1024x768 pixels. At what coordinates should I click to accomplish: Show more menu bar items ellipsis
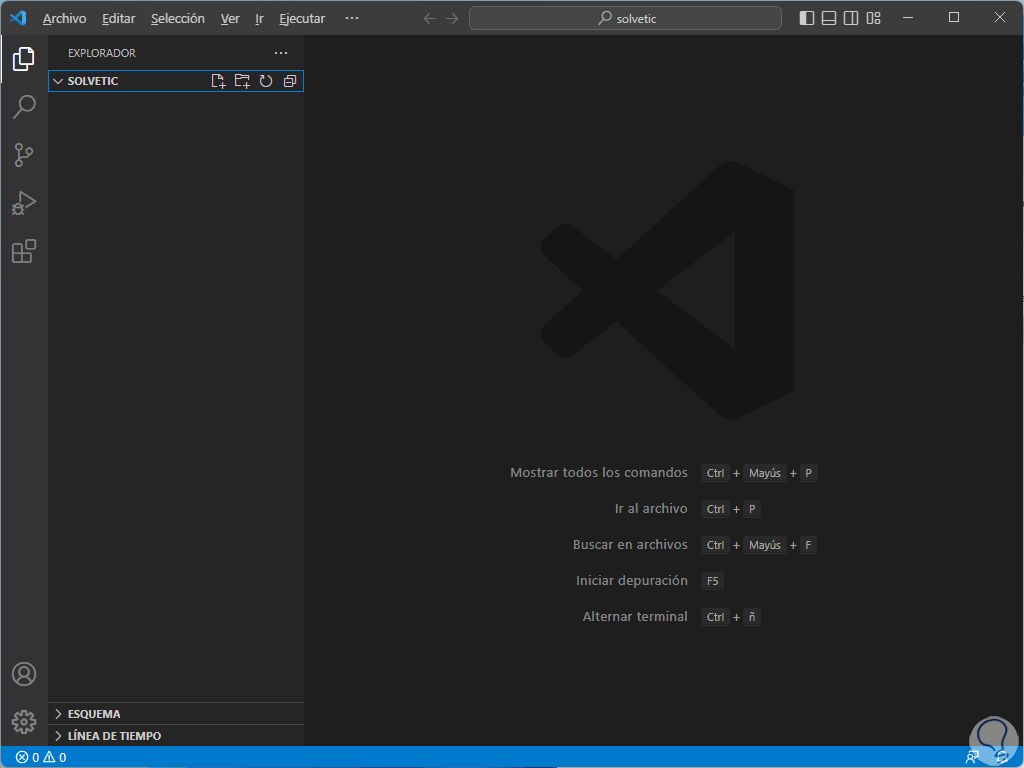pos(352,18)
